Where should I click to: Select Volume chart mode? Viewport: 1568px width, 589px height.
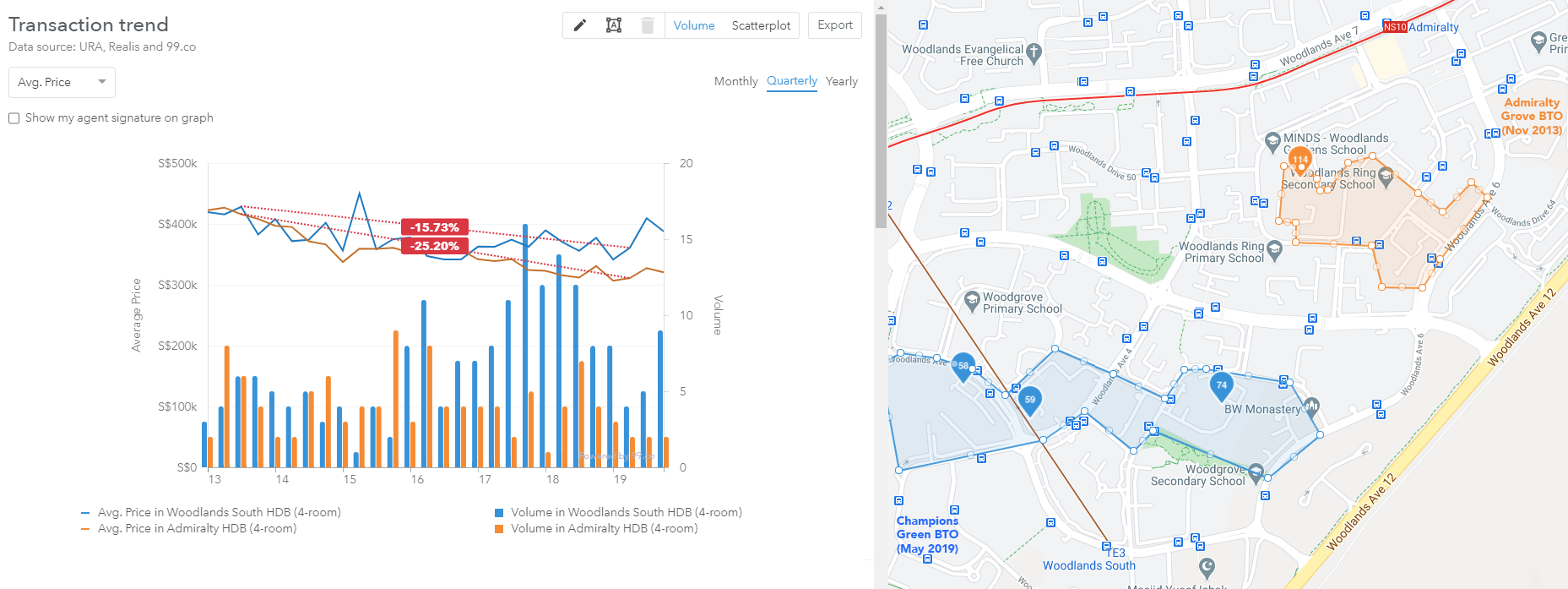click(694, 25)
